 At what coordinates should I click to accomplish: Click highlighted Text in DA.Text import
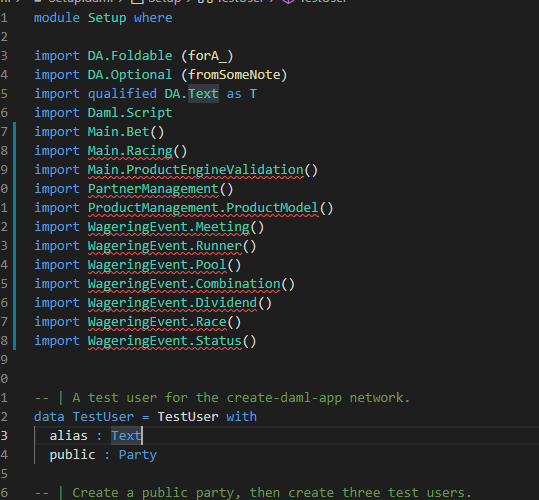(x=203, y=94)
